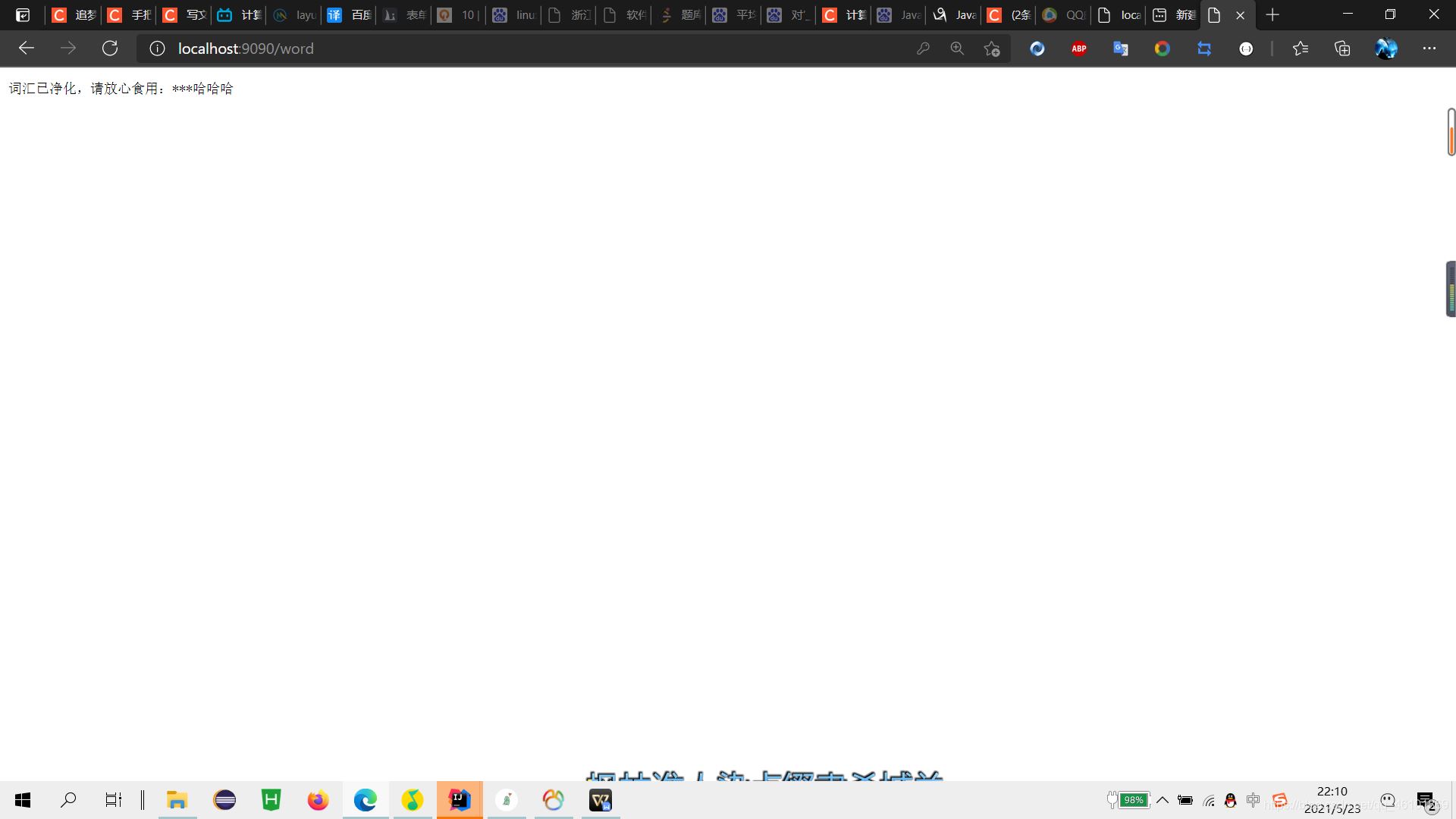Image resolution: width=1456 pixels, height=819 pixels.
Task: Add this page to favorites
Action: point(991,49)
